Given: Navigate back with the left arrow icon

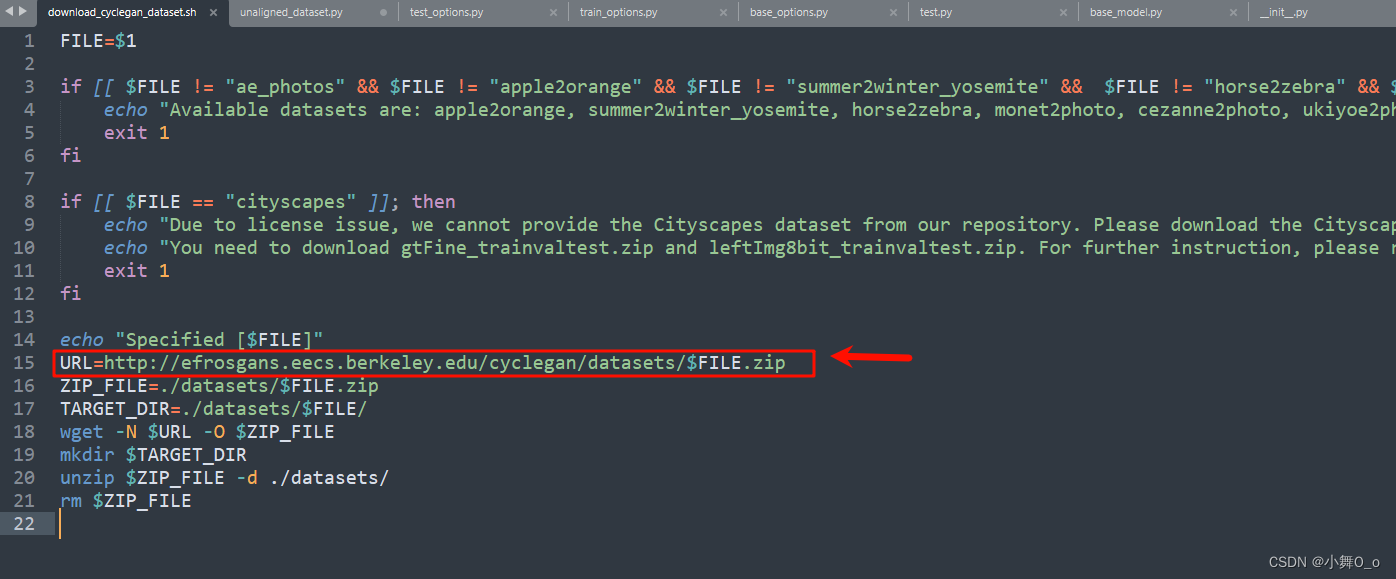Looking at the screenshot, I should pos(8,13).
